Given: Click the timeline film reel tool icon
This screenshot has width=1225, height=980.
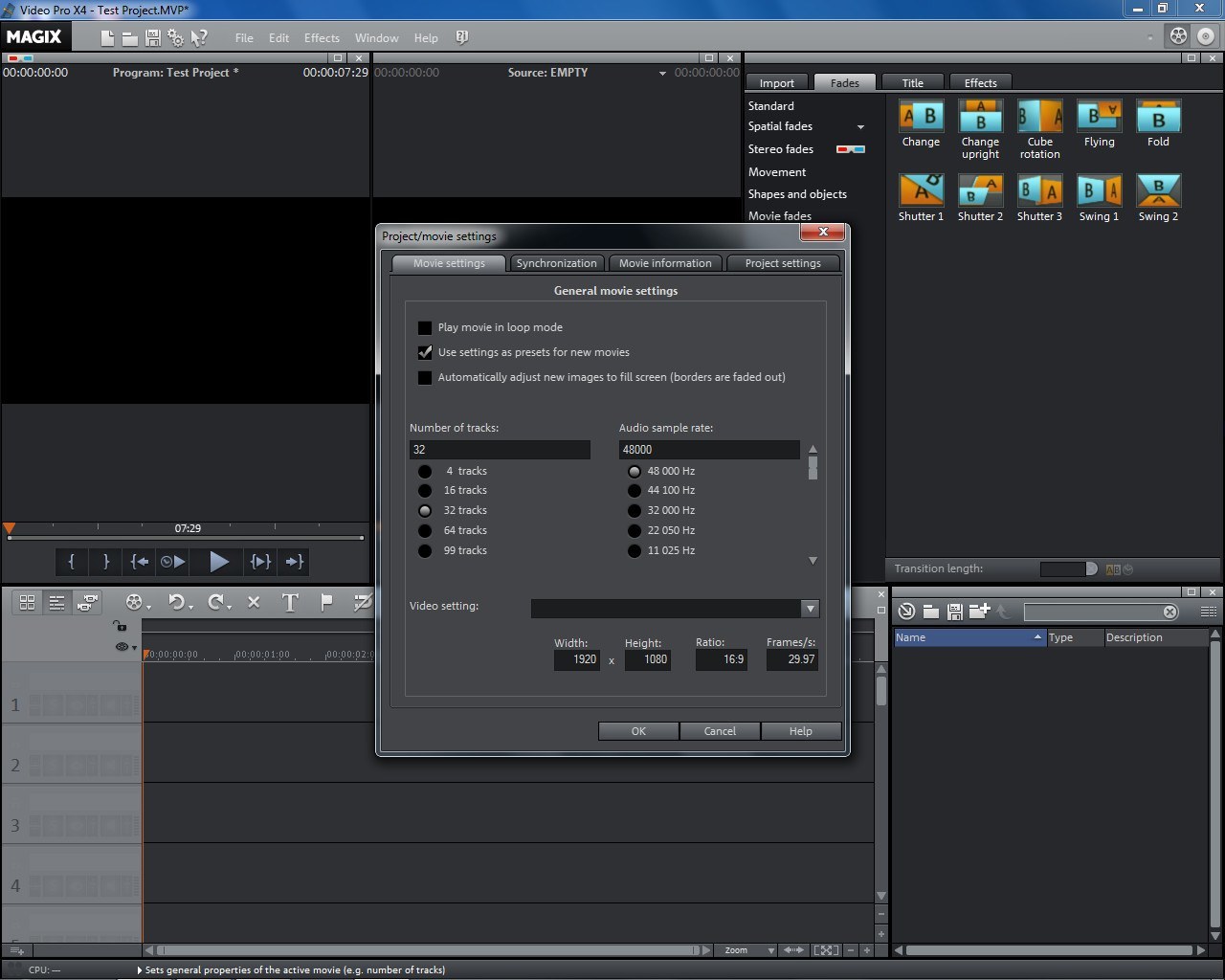Looking at the screenshot, I should click(x=134, y=602).
